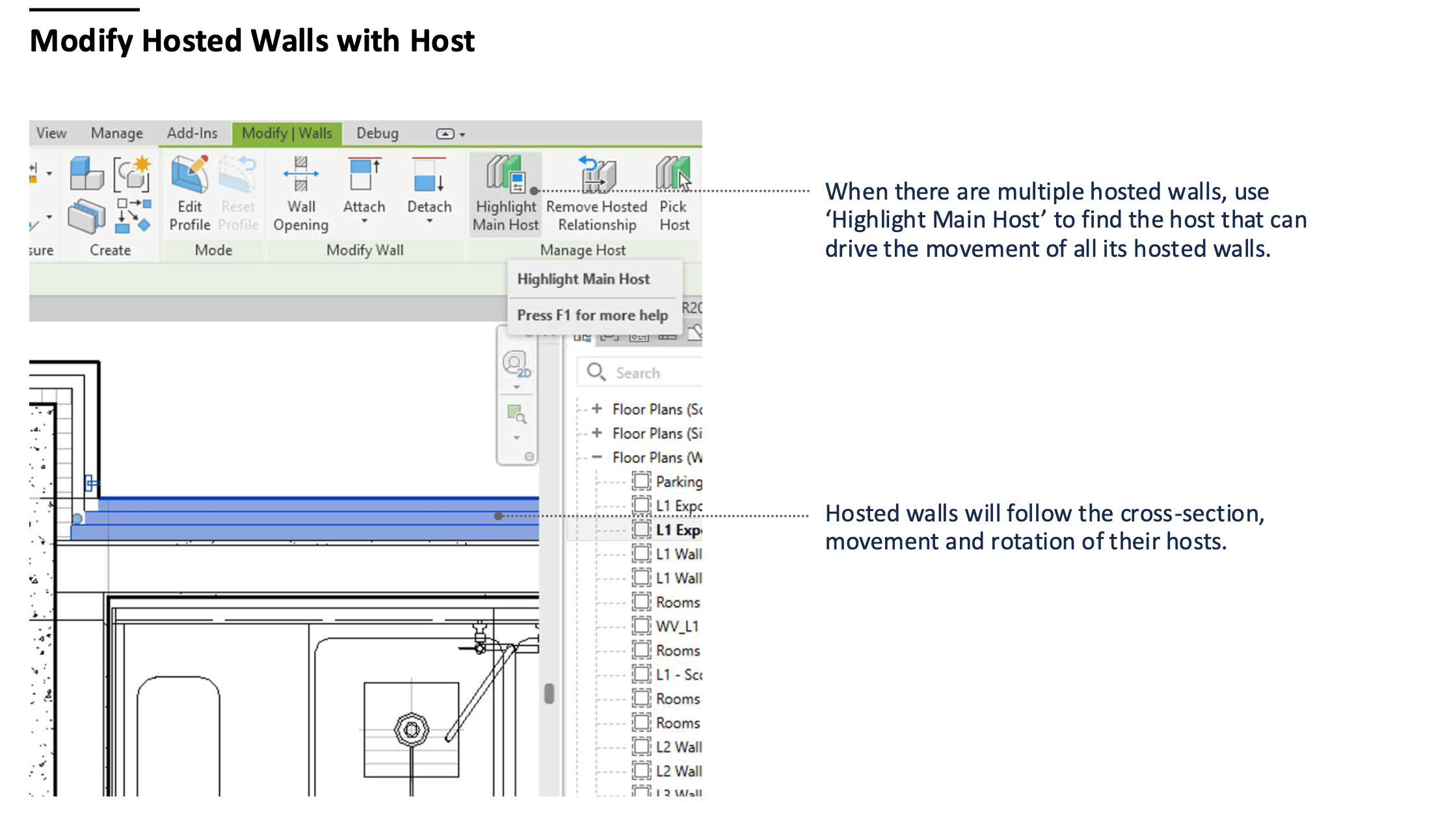The image size is (1445, 840).
Task: Click the Zoom Region icon in navigation bar
Action: coord(516,414)
